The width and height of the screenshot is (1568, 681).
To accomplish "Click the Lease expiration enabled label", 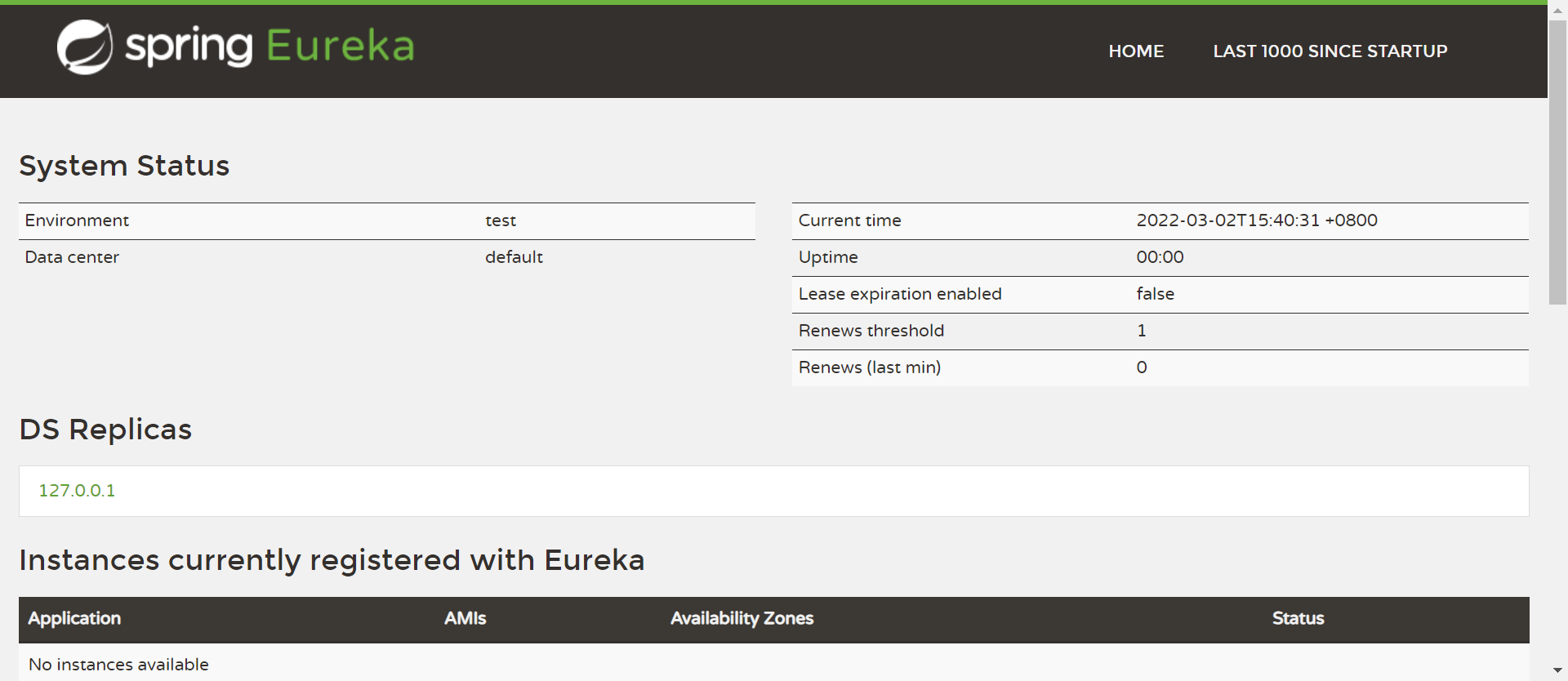I will [900, 294].
